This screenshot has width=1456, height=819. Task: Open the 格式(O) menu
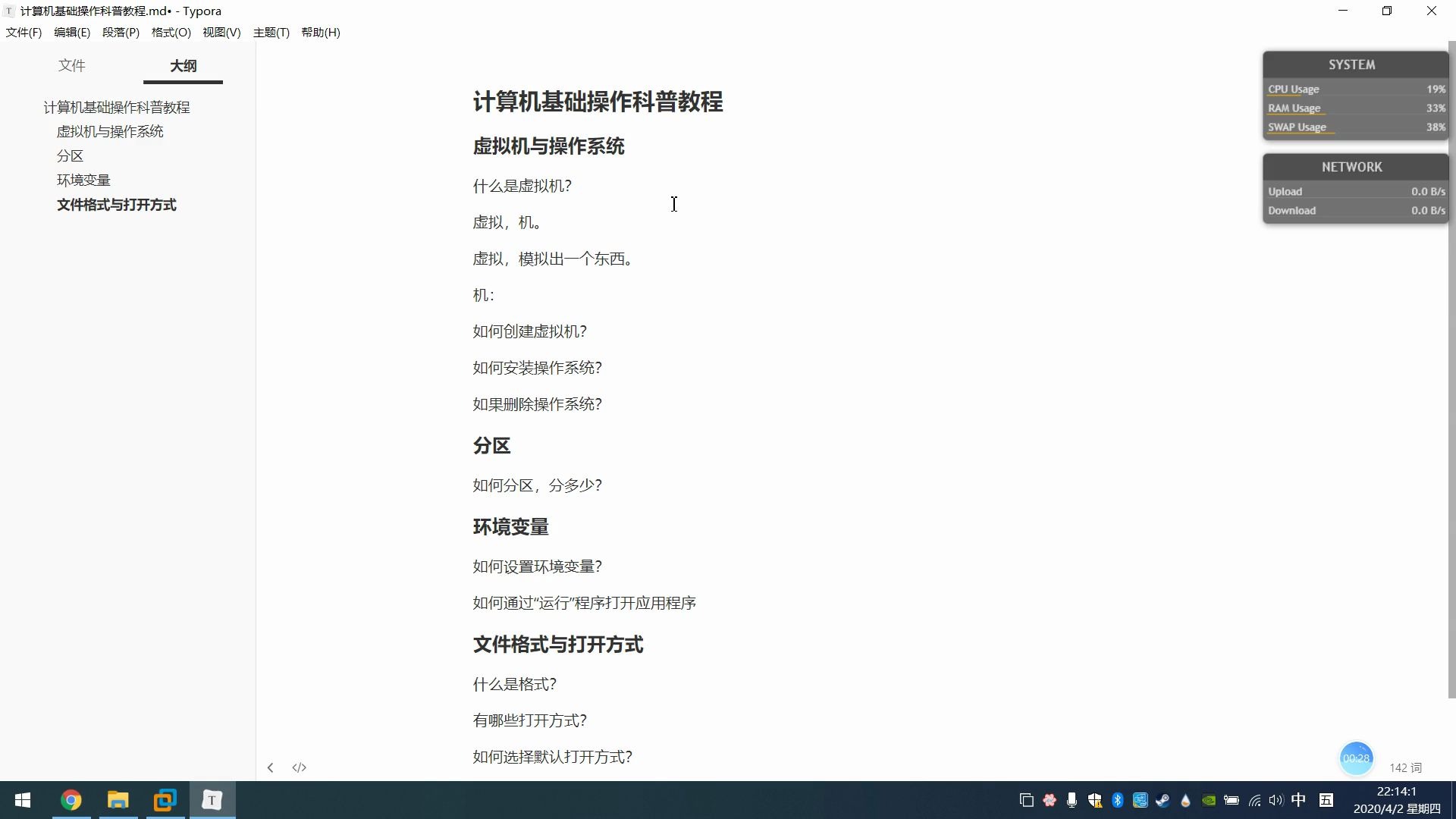coord(171,32)
